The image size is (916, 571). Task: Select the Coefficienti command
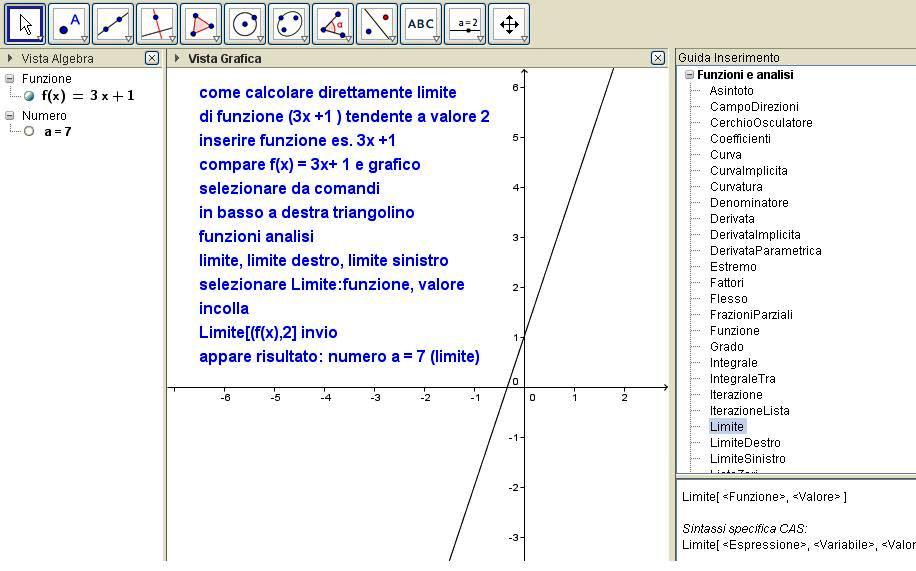click(x=740, y=139)
